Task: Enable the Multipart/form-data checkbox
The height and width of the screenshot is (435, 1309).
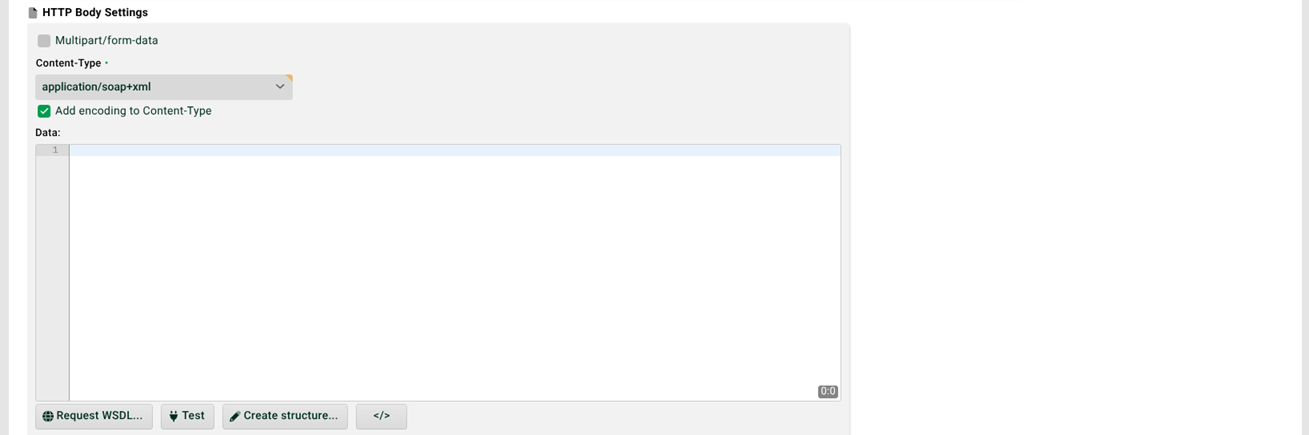Action: pos(44,41)
